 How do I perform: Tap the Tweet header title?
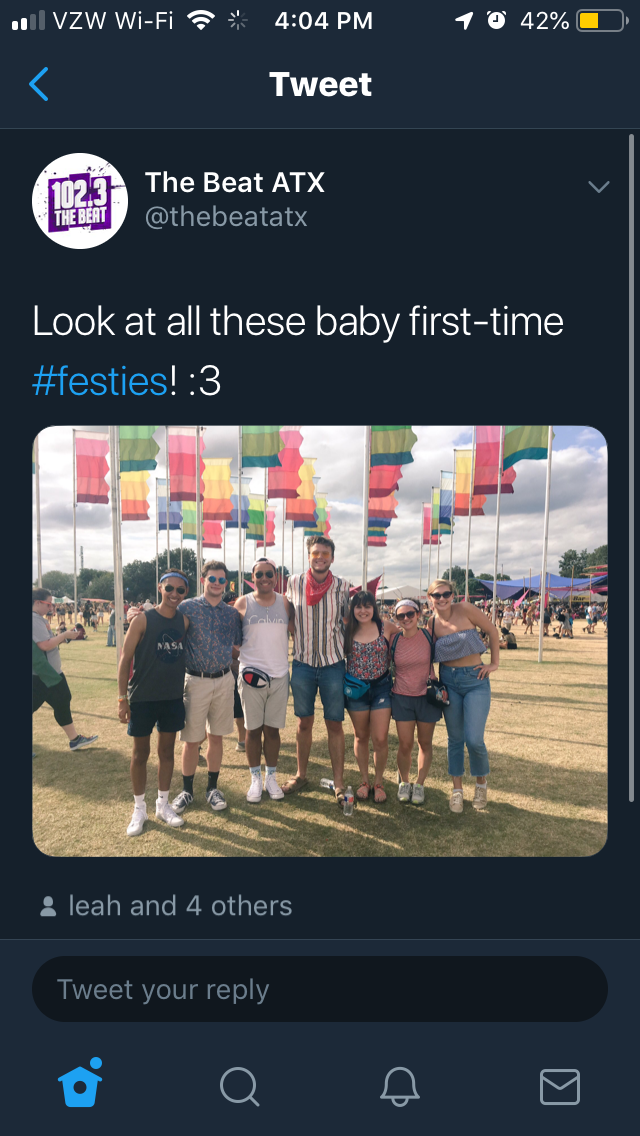click(320, 85)
